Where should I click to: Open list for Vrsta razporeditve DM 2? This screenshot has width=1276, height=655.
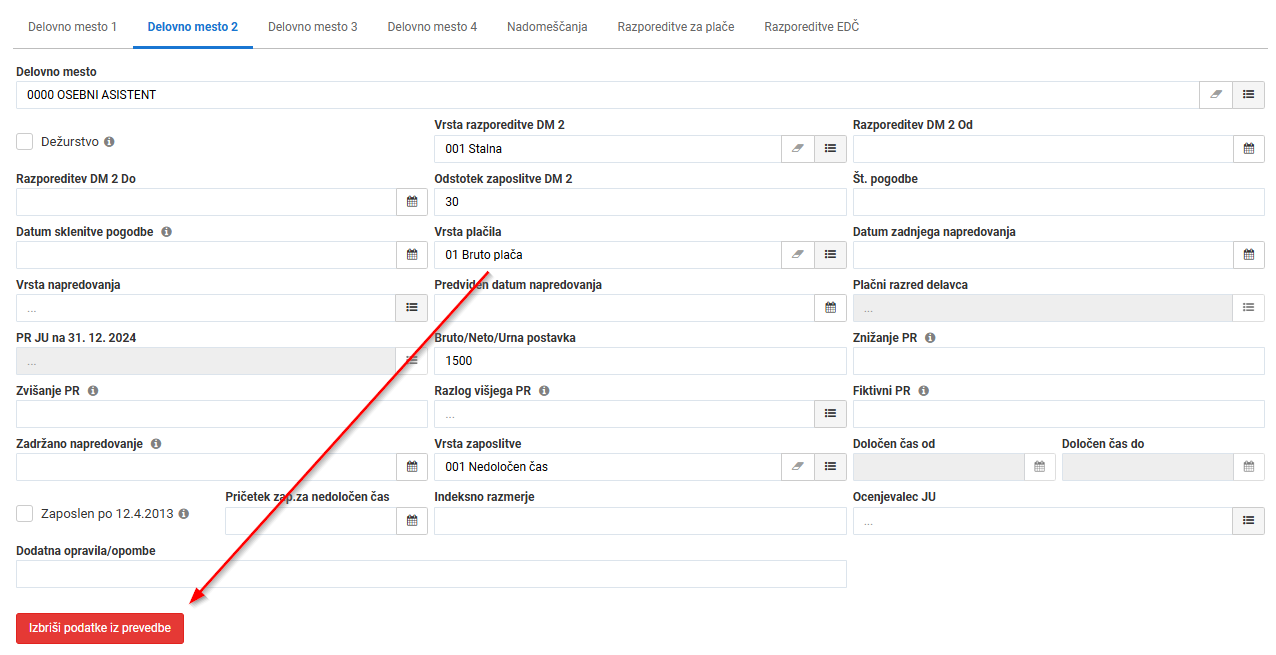(x=830, y=148)
